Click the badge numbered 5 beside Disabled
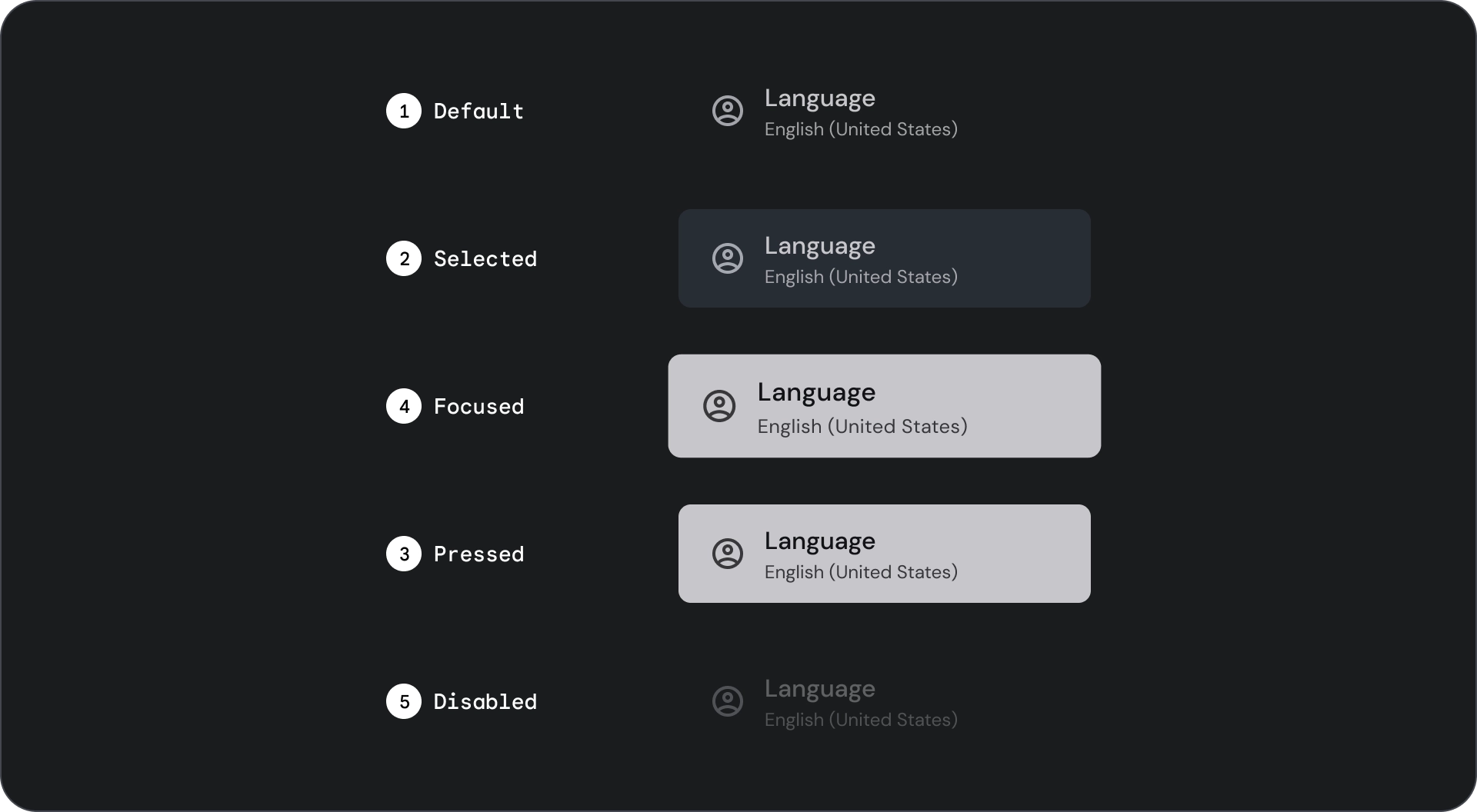 point(403,701)
